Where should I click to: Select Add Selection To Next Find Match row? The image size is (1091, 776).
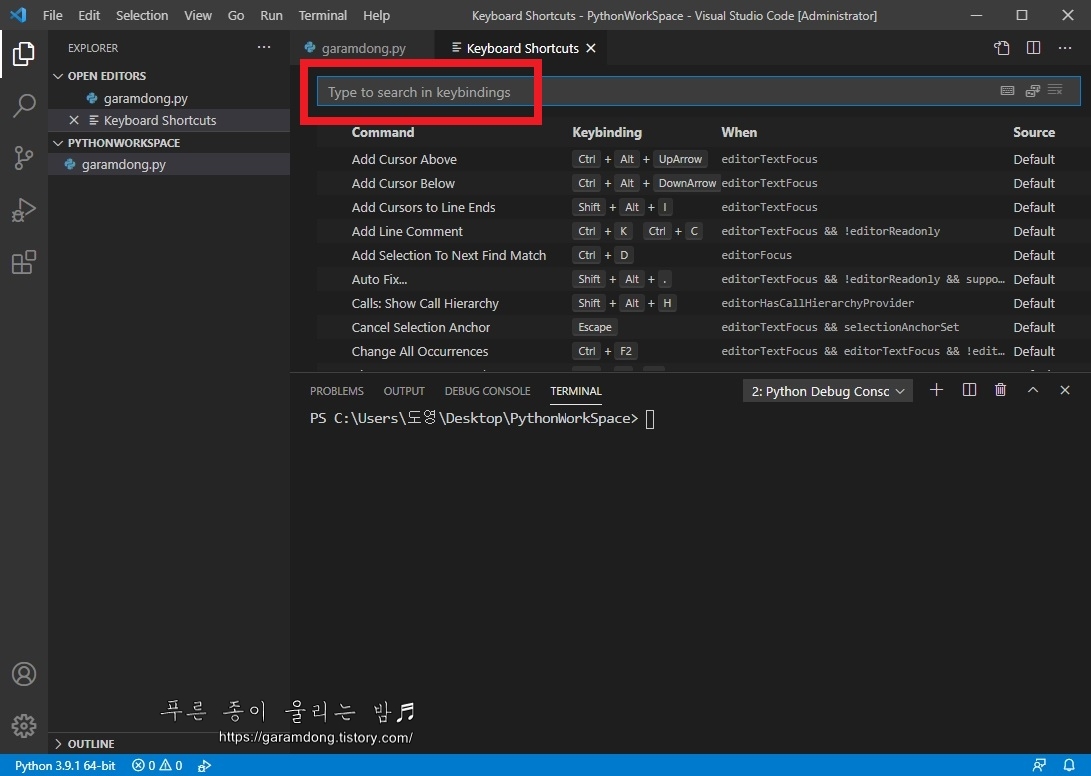click(699, 255)
